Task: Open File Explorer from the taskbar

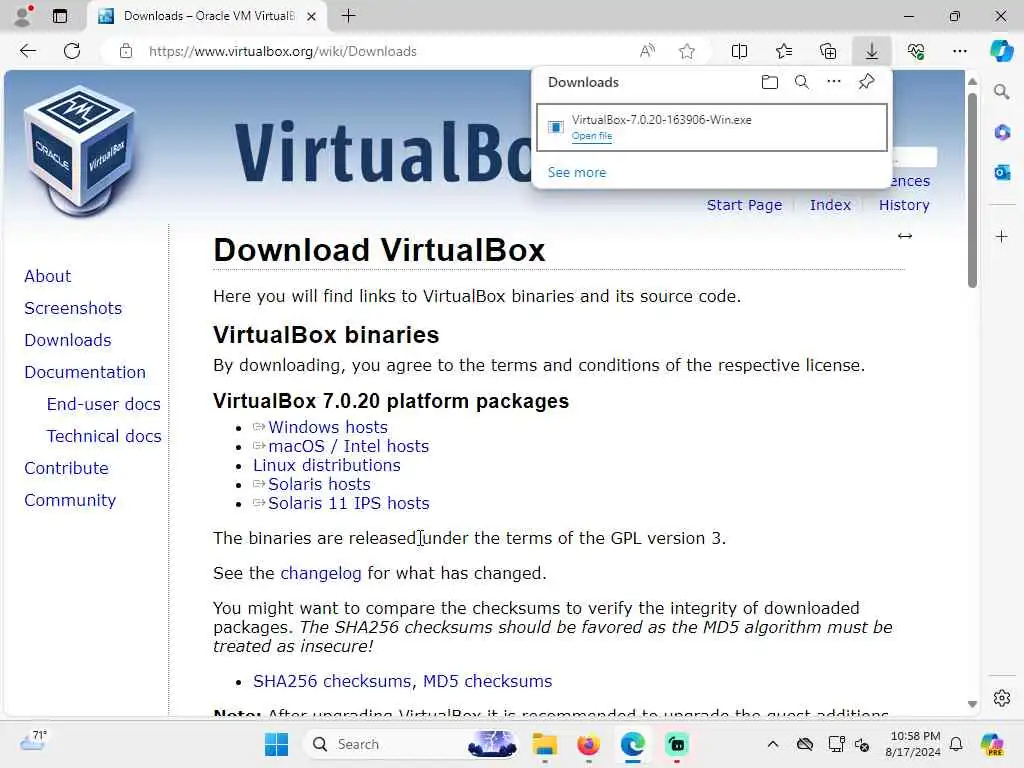Action: pos(544,744)
